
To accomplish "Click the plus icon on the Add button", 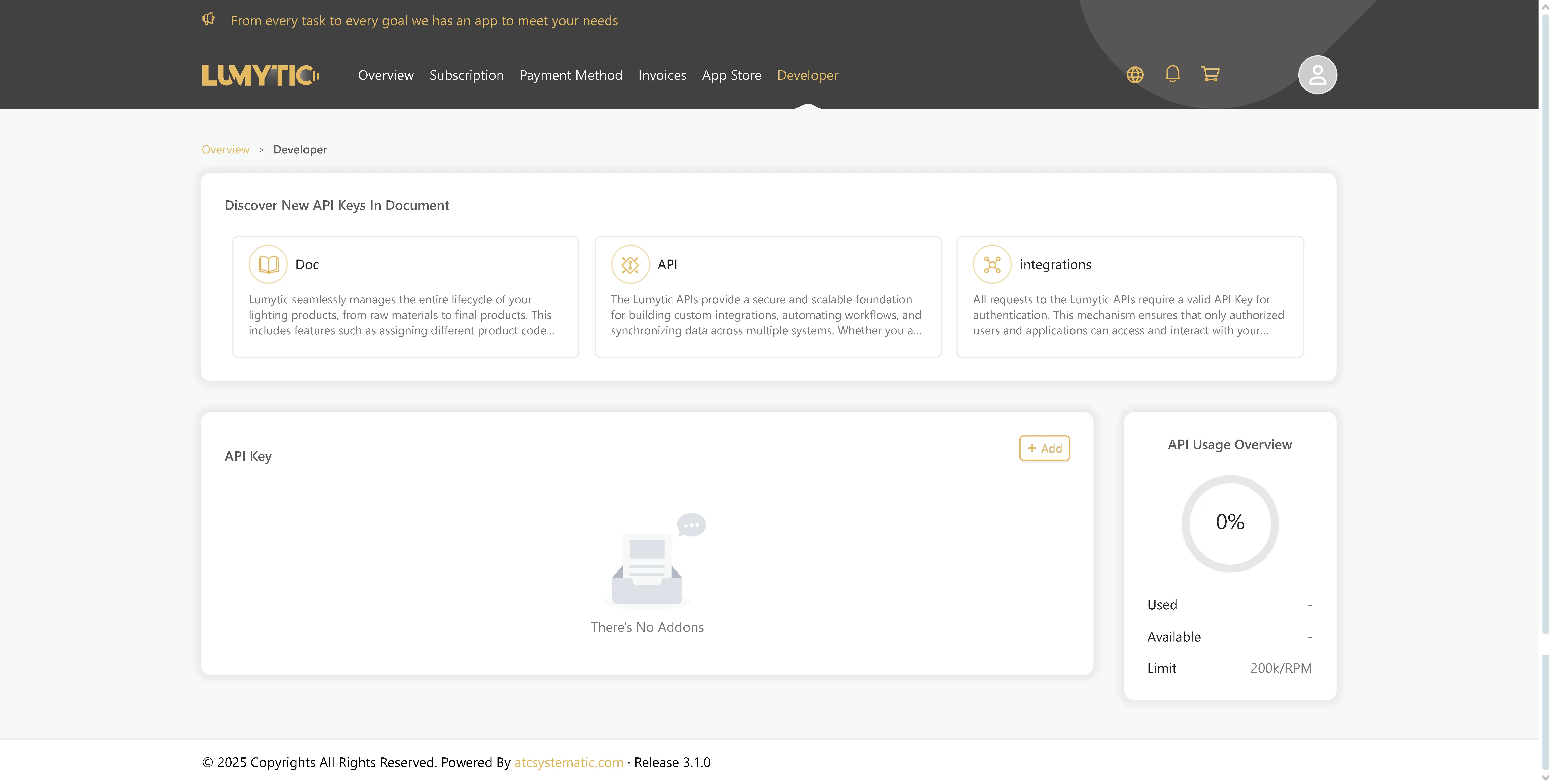I will coord(1032,448).
